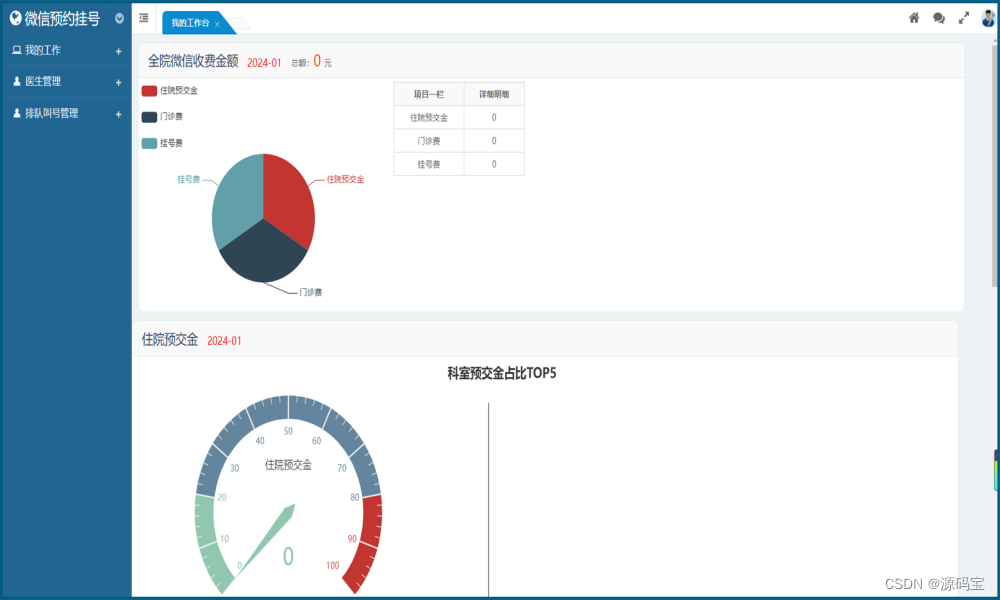Click the 挂号费 pie chart label
This screenshot has width=1000, height=600.
click(189, 179)
